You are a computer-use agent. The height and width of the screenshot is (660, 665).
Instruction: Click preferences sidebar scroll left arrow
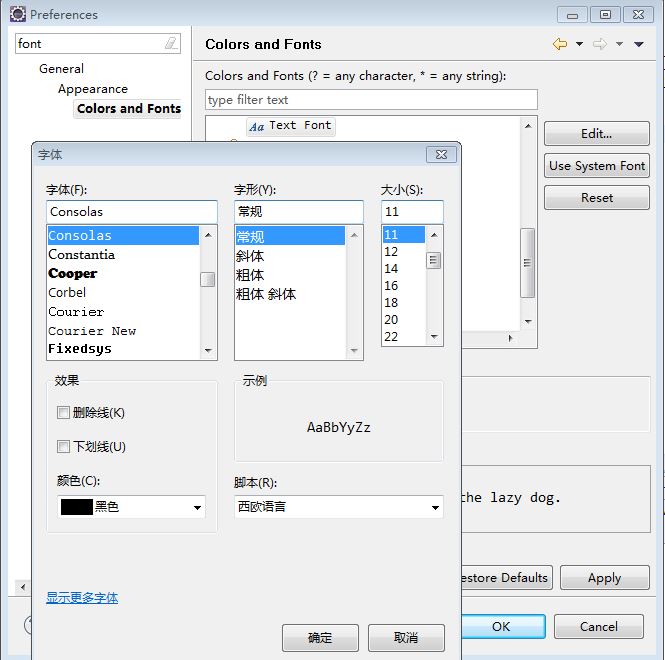[23, 587]
